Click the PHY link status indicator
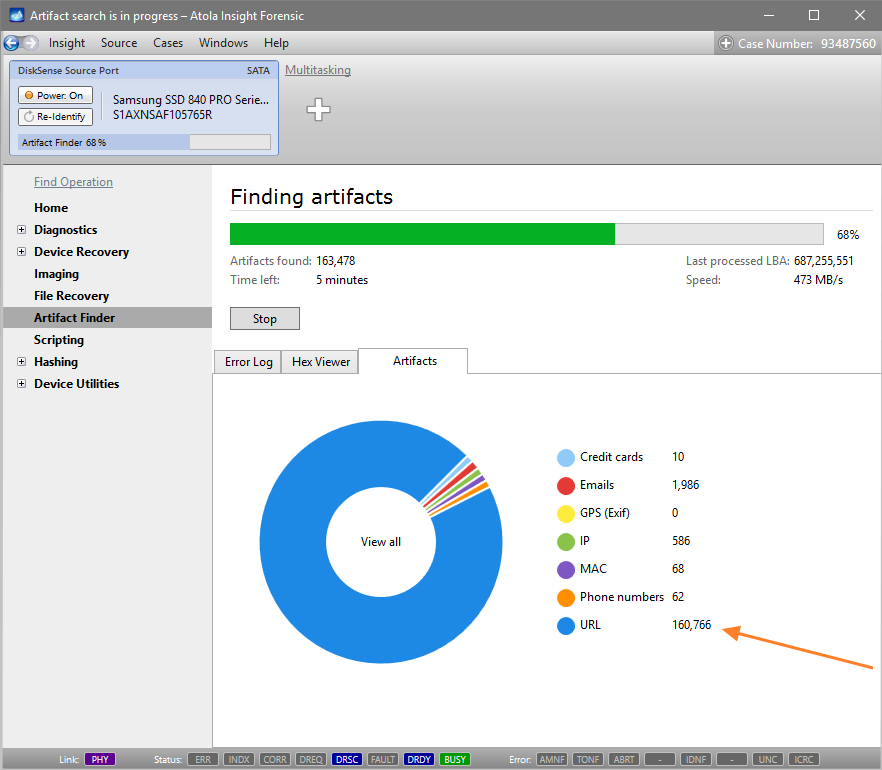 coord(100,760)
